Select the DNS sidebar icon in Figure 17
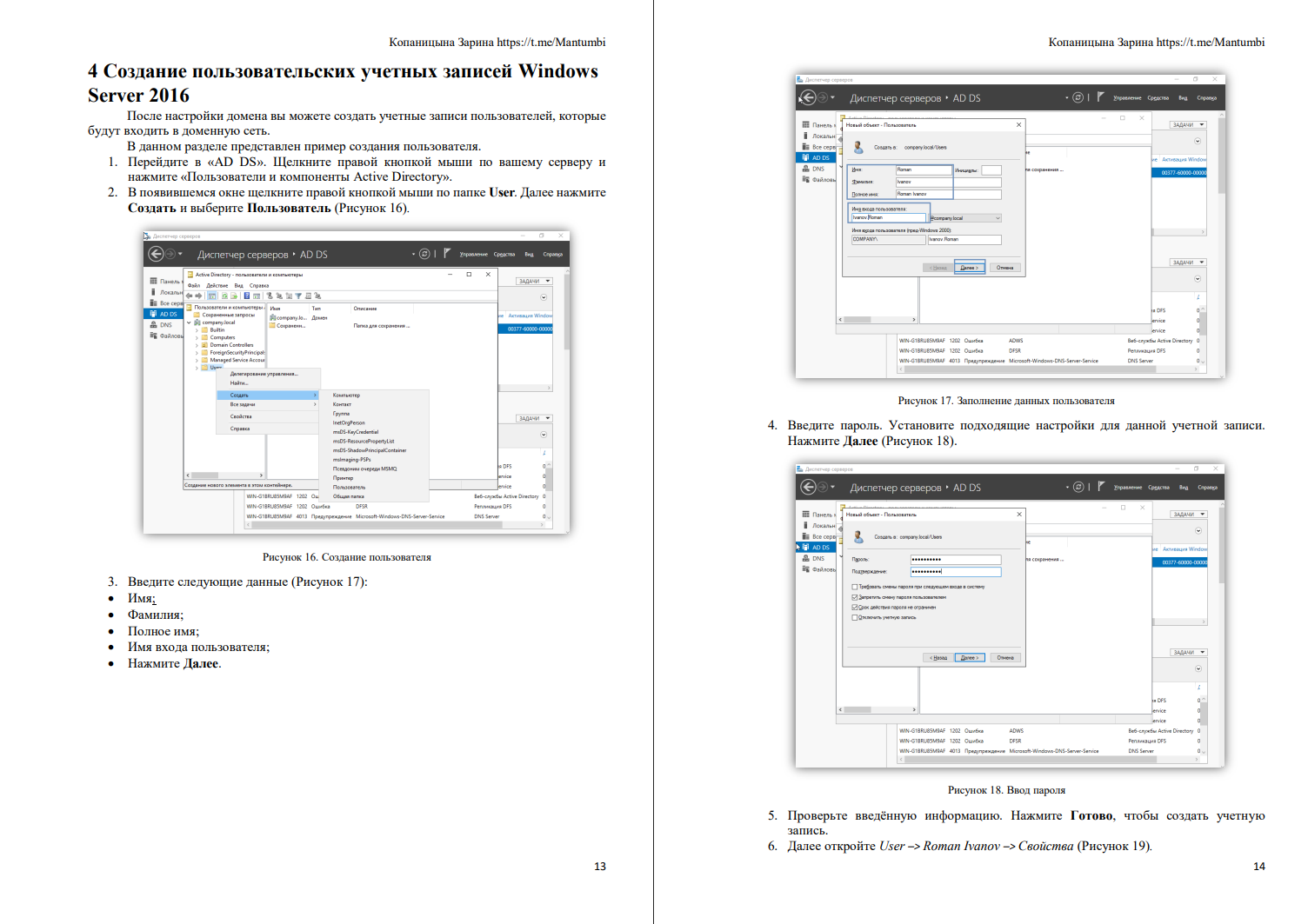This screenshot has width=1308, height=924. [806, 169]
